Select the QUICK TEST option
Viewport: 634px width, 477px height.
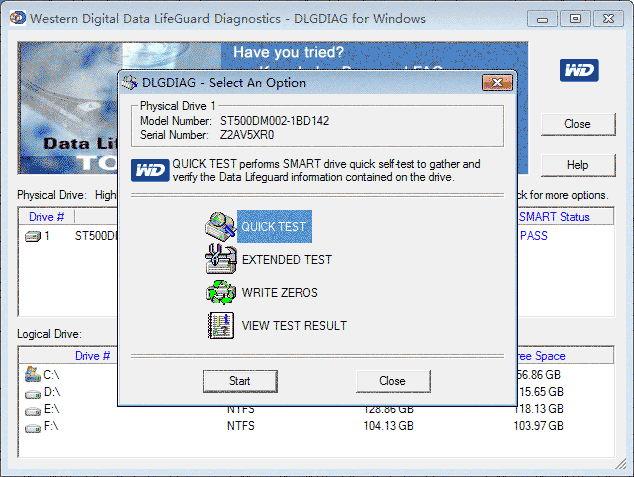click(274, 226)
